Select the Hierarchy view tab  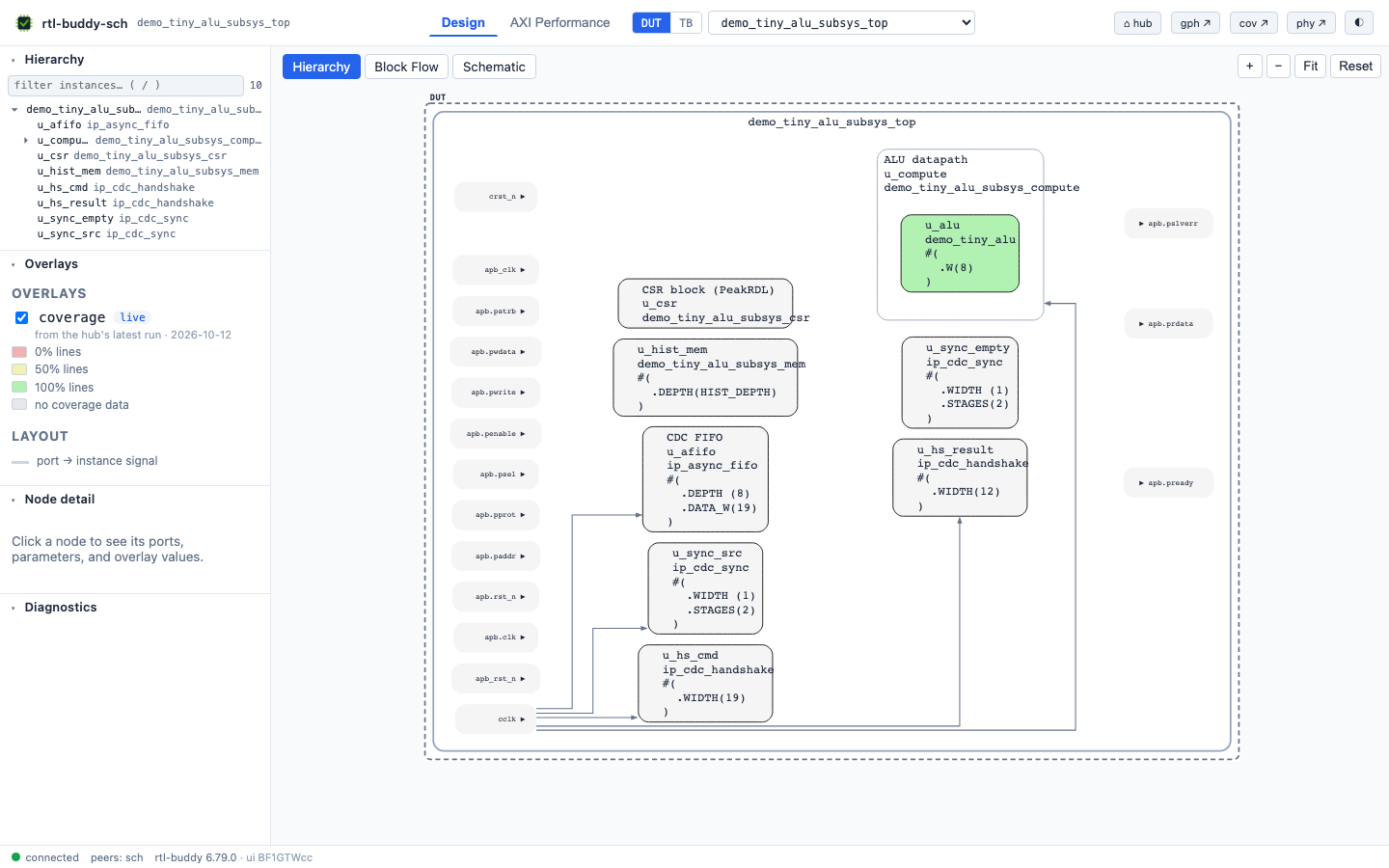(x=321, y=67)
